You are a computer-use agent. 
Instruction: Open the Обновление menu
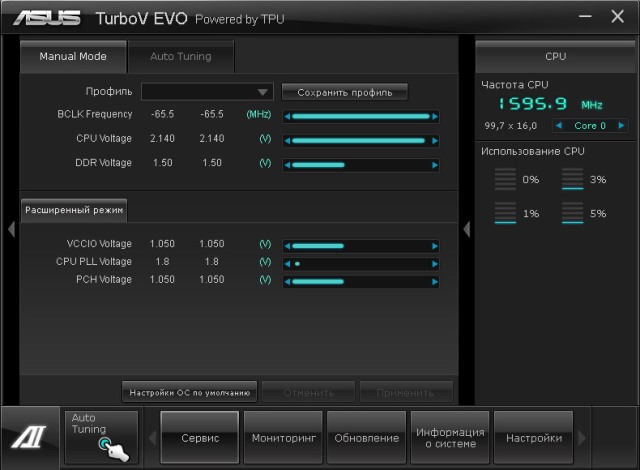click(367, 437)
